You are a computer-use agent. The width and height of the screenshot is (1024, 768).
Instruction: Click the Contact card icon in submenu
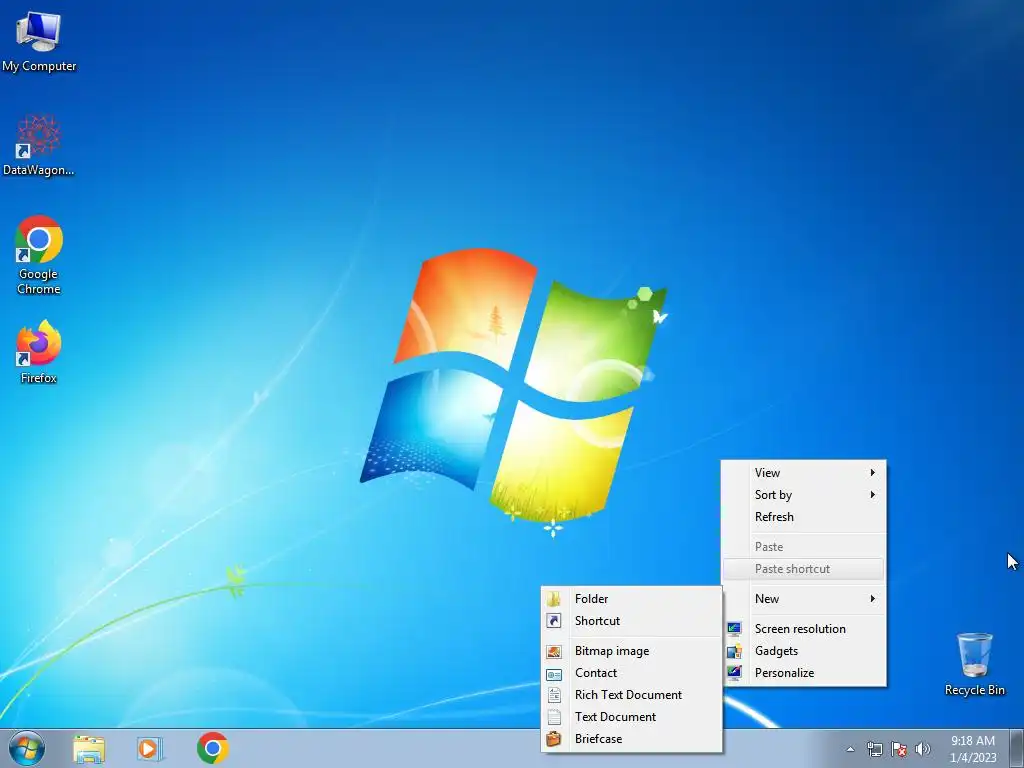pyautogui.click(x=554, y=674)
